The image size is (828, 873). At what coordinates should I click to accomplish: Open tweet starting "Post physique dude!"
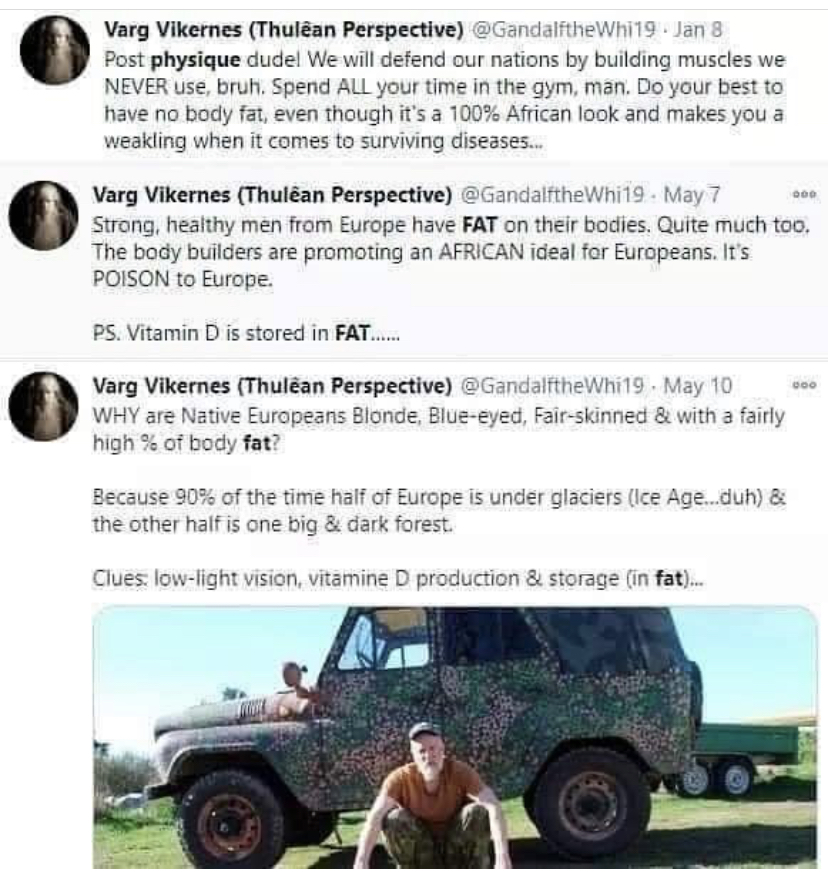pos(444,100)
